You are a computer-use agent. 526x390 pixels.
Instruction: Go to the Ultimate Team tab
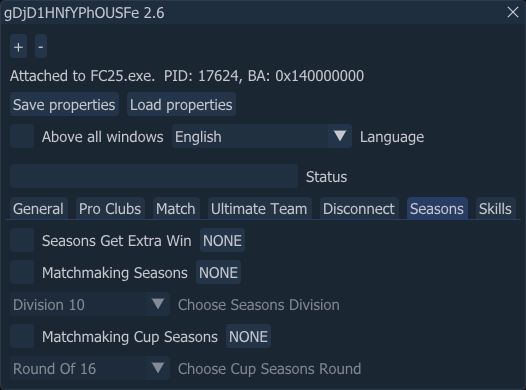(259, 209)
